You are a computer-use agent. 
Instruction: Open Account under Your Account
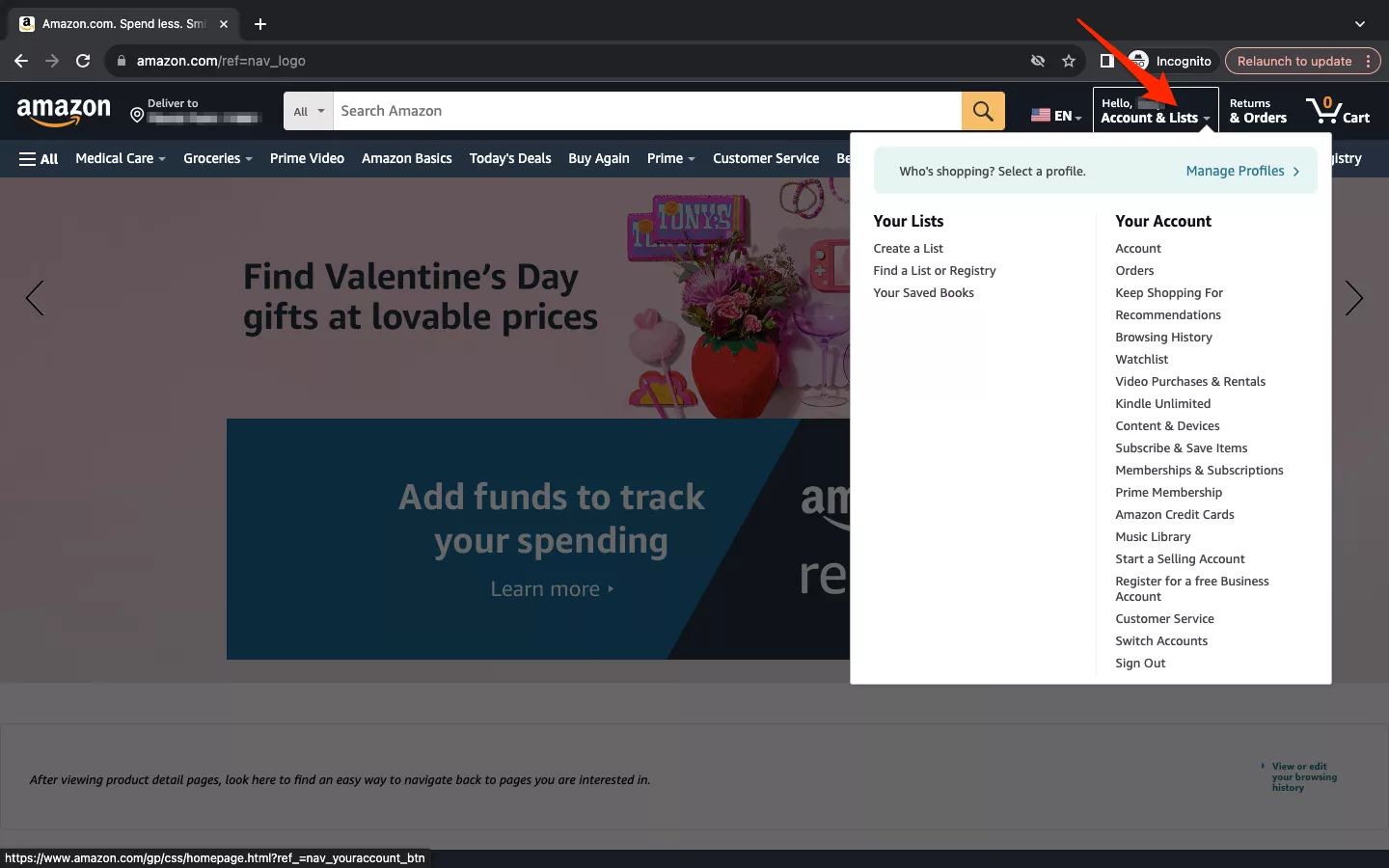pos(1138,249)
